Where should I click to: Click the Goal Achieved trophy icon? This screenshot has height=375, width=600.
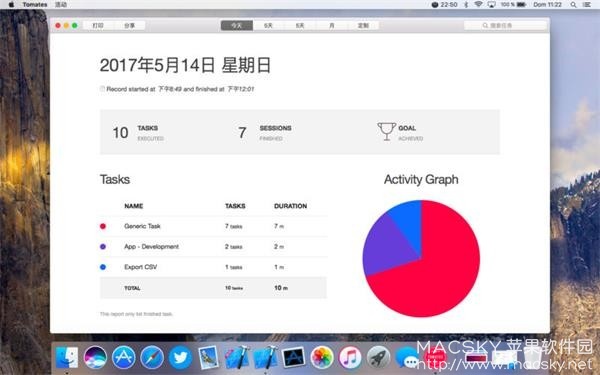pos(386,132)
